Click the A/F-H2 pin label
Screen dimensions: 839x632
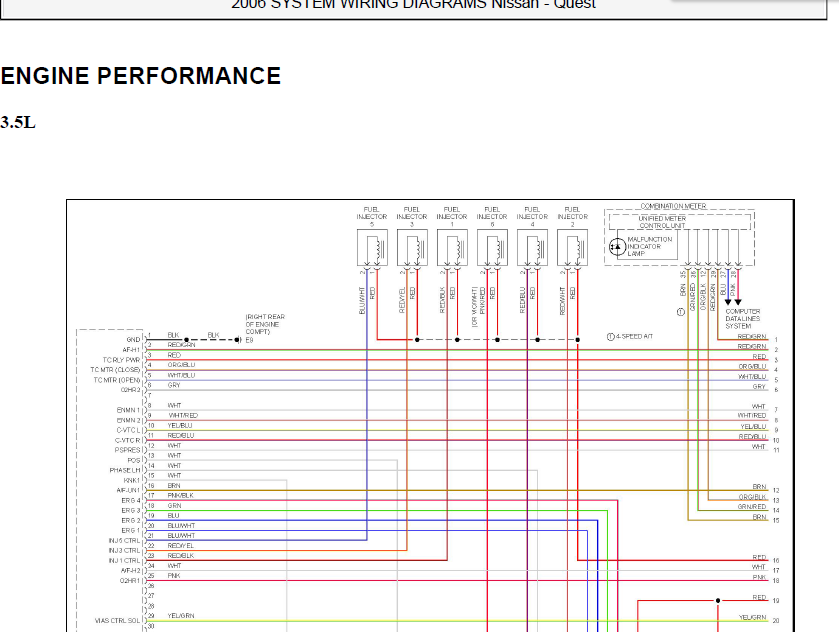click(x=131, y=571)
